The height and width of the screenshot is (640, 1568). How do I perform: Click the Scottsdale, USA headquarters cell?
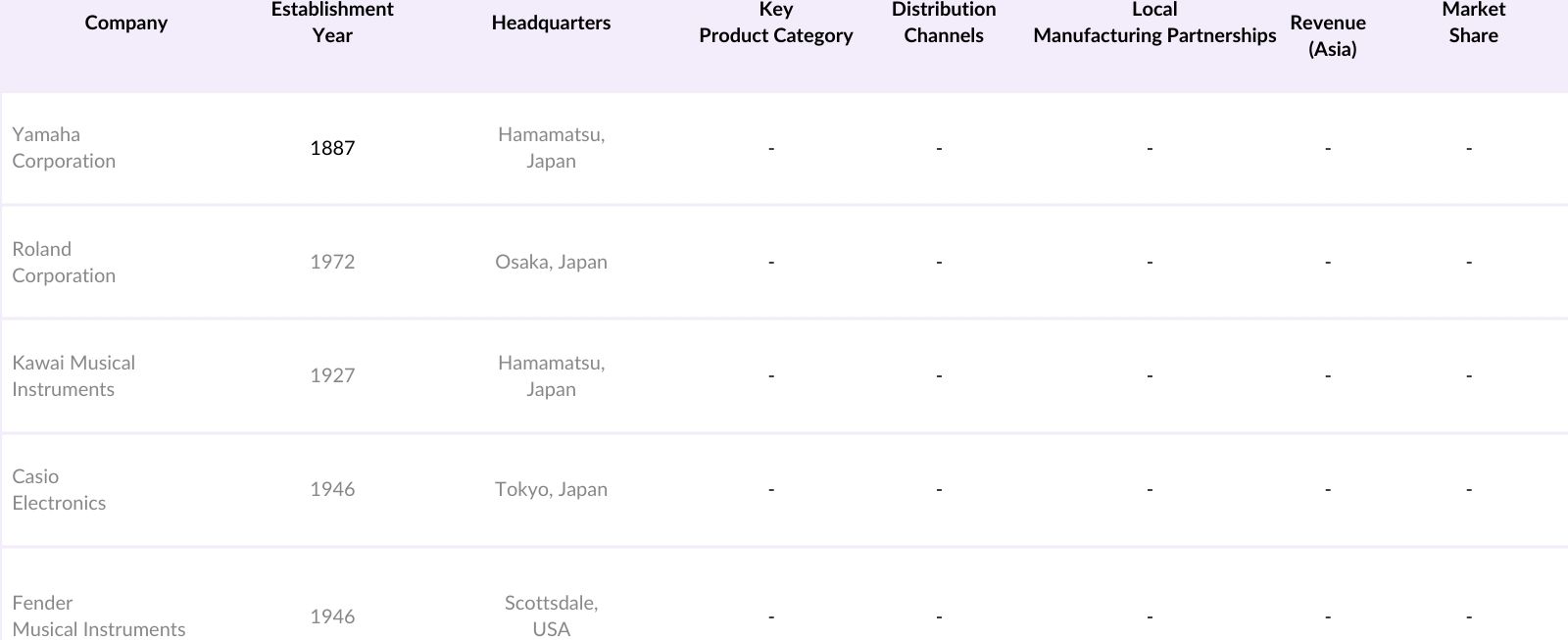pos(551,615)
